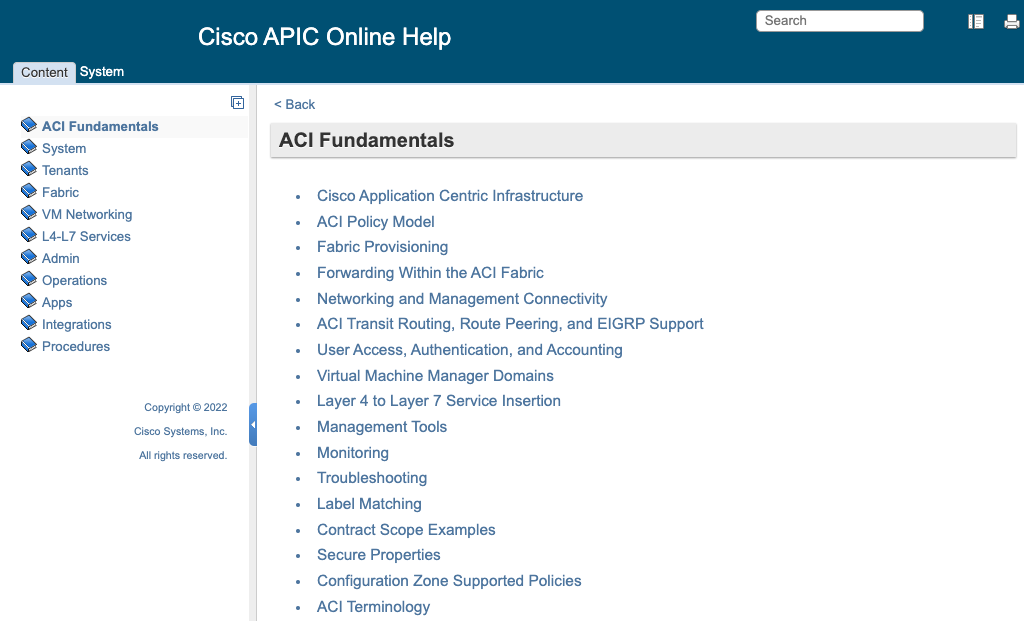Open the Fabric Provisioning link

point(383,247)
